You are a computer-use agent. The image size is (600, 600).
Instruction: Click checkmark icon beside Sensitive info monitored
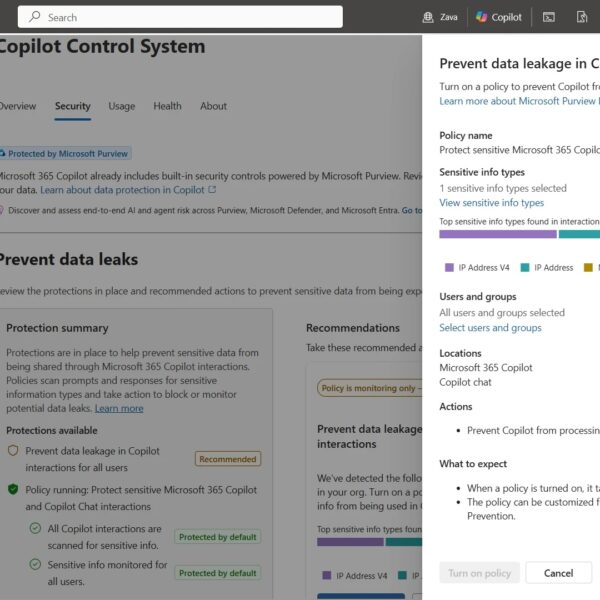35,564
